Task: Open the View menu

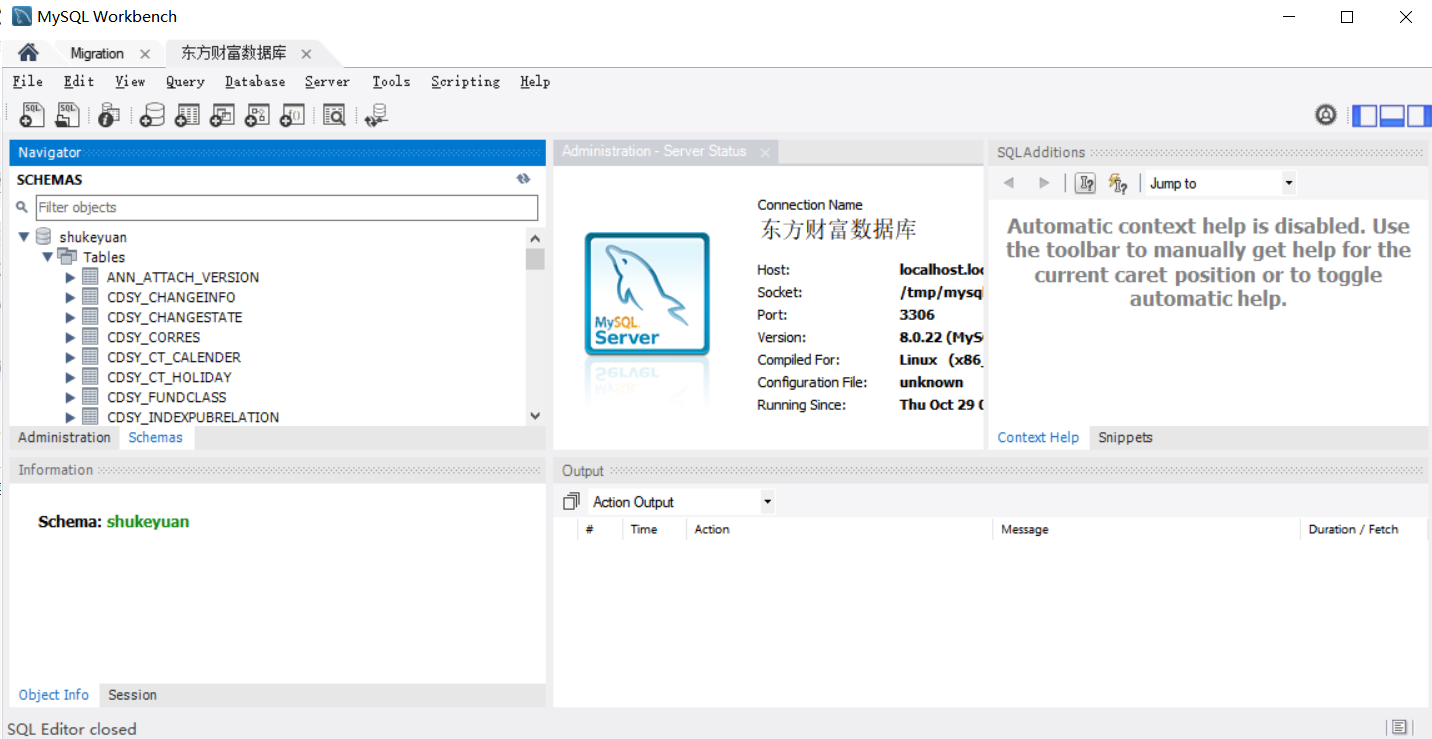Action: (x=130, y=81)
